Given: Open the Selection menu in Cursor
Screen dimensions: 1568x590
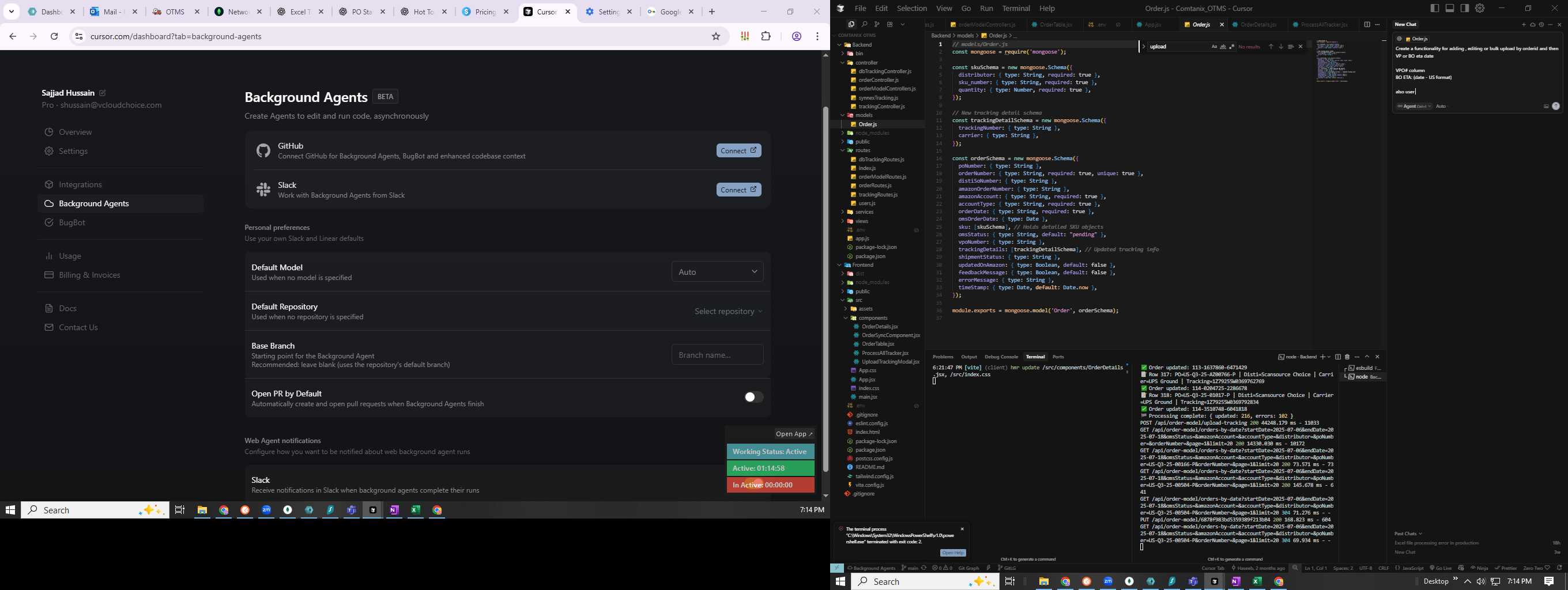Looking at the screenshot, I should click(x=912, y=9).
